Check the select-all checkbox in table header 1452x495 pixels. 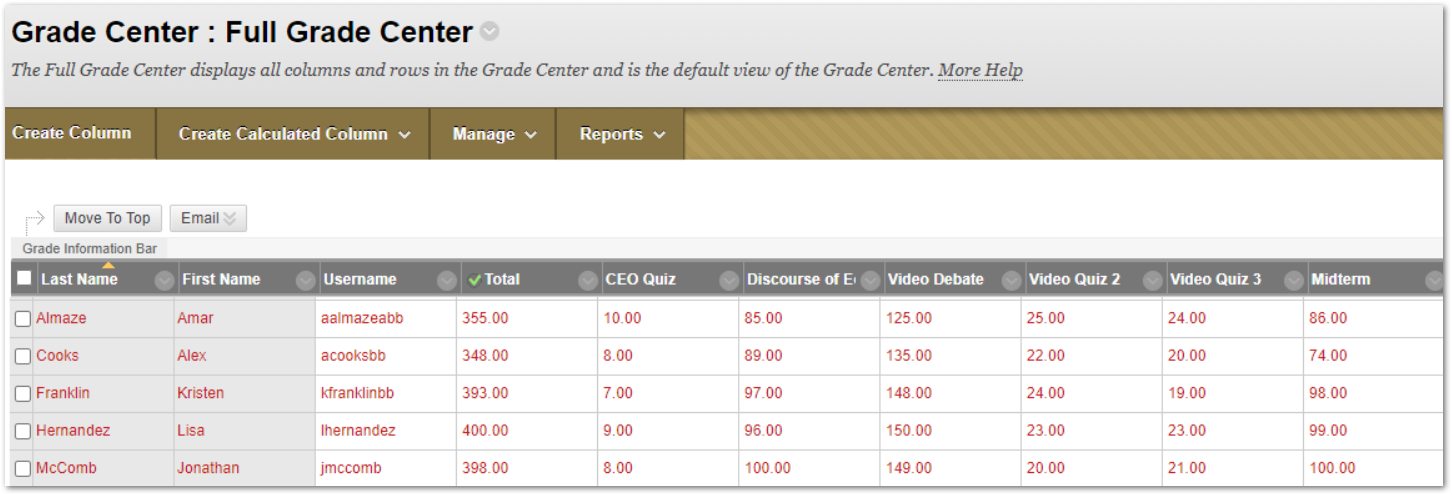click(x=25, y=279)
